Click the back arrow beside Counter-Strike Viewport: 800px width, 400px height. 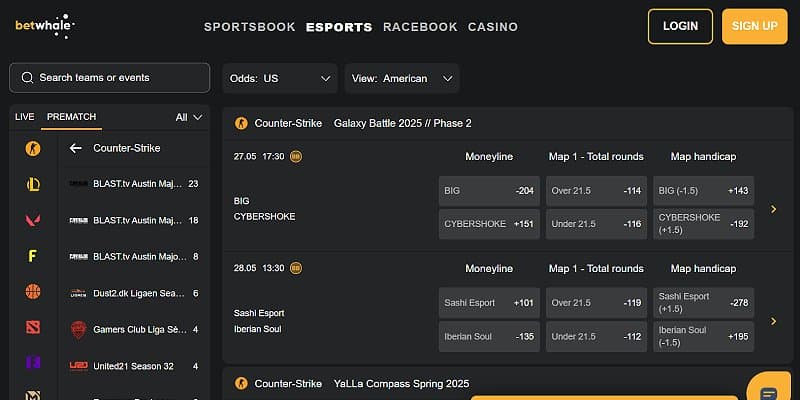[x=75, y=148]
